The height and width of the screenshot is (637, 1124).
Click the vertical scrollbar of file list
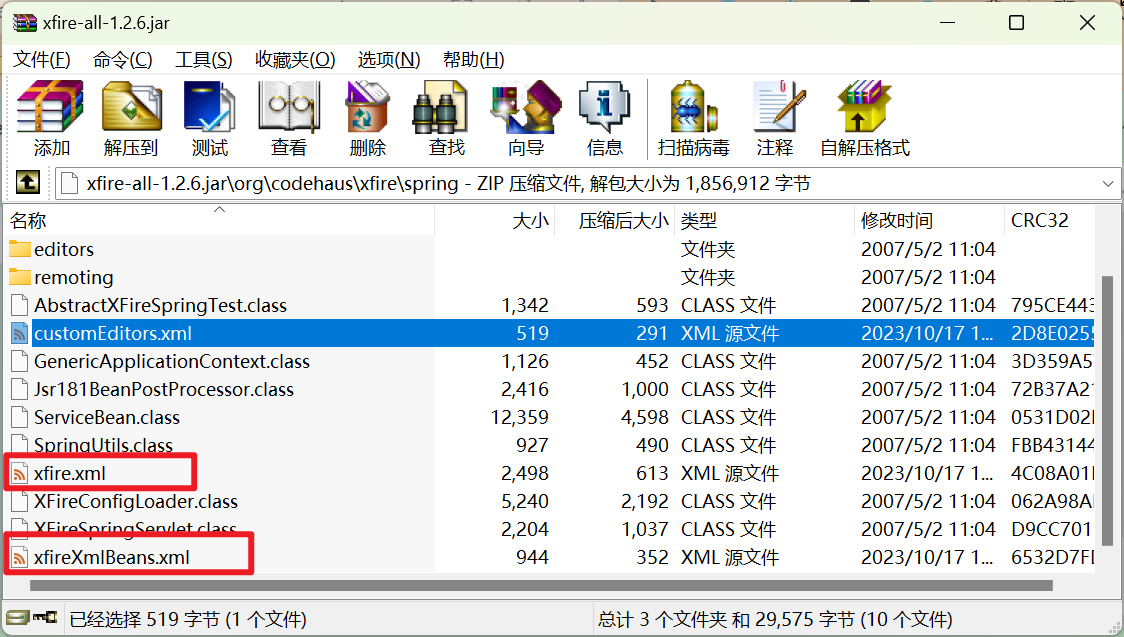pos(1108,411)
